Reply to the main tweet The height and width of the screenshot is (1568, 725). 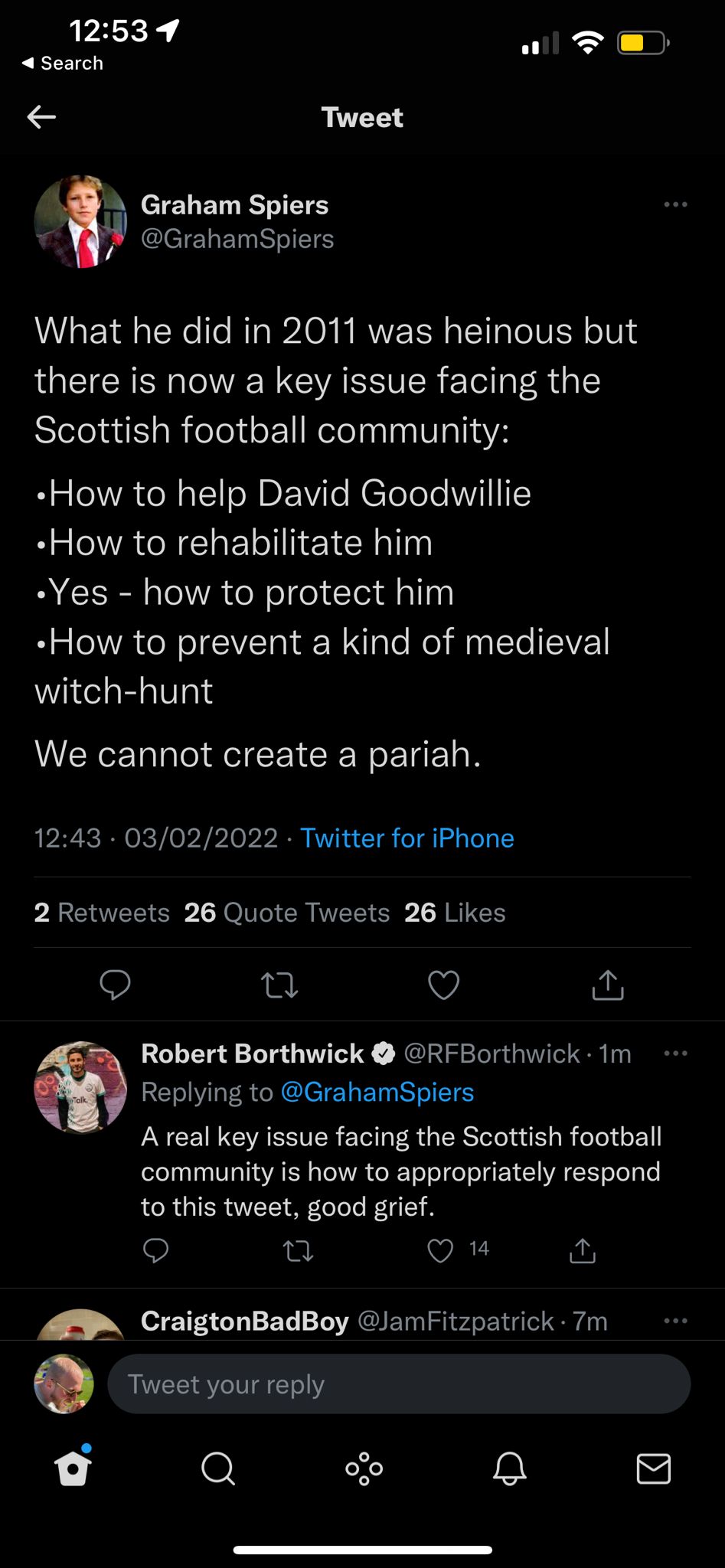pos(116,985)
